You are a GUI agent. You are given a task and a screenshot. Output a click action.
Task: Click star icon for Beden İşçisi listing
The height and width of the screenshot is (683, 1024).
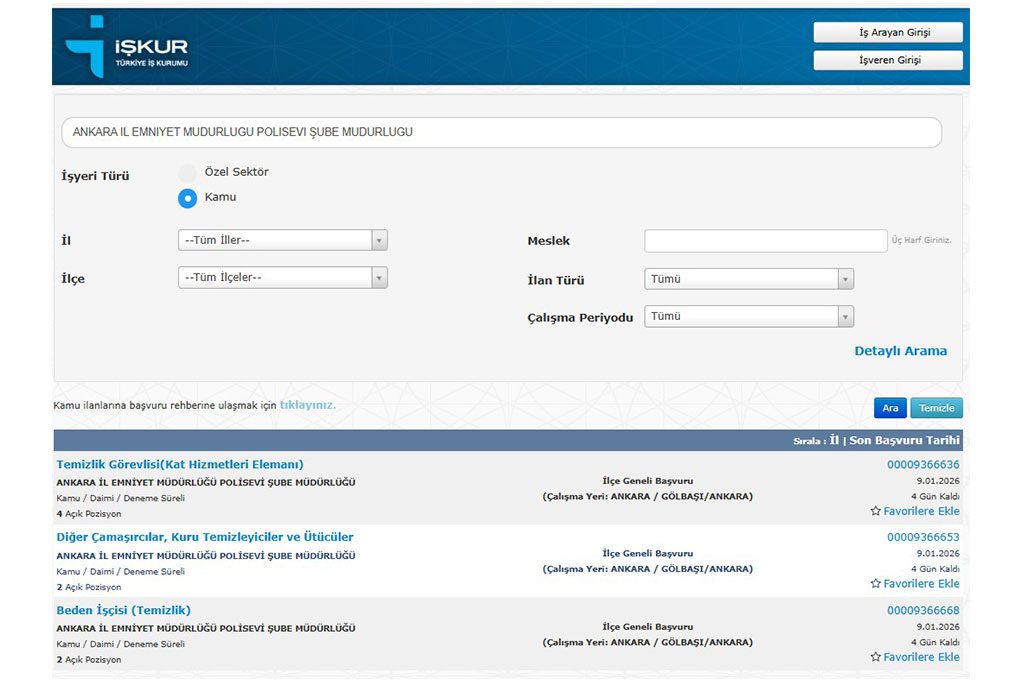click(876, 657)
